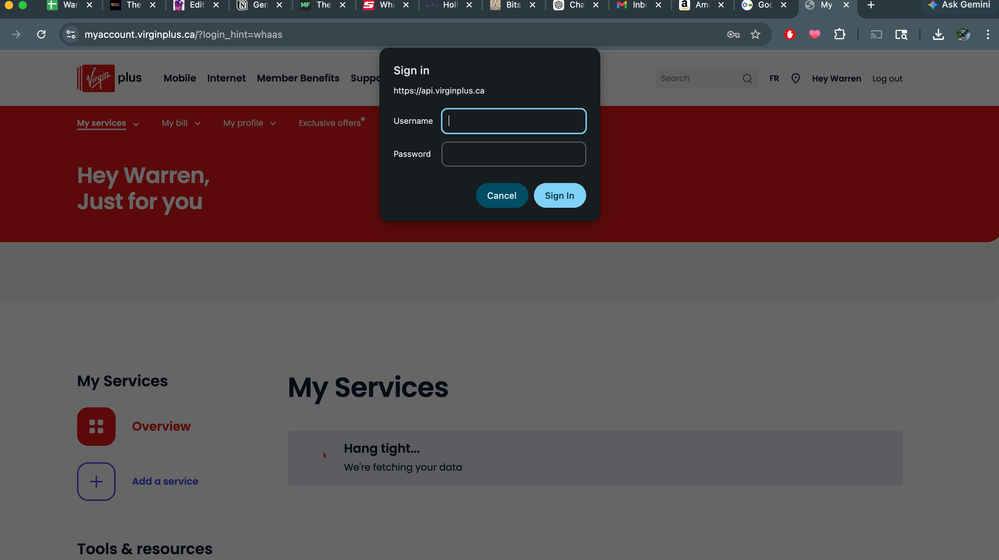This screenshot has height=560, width=999.
Task: Click the Hang tight... message
Action: (x=382, y=449)
